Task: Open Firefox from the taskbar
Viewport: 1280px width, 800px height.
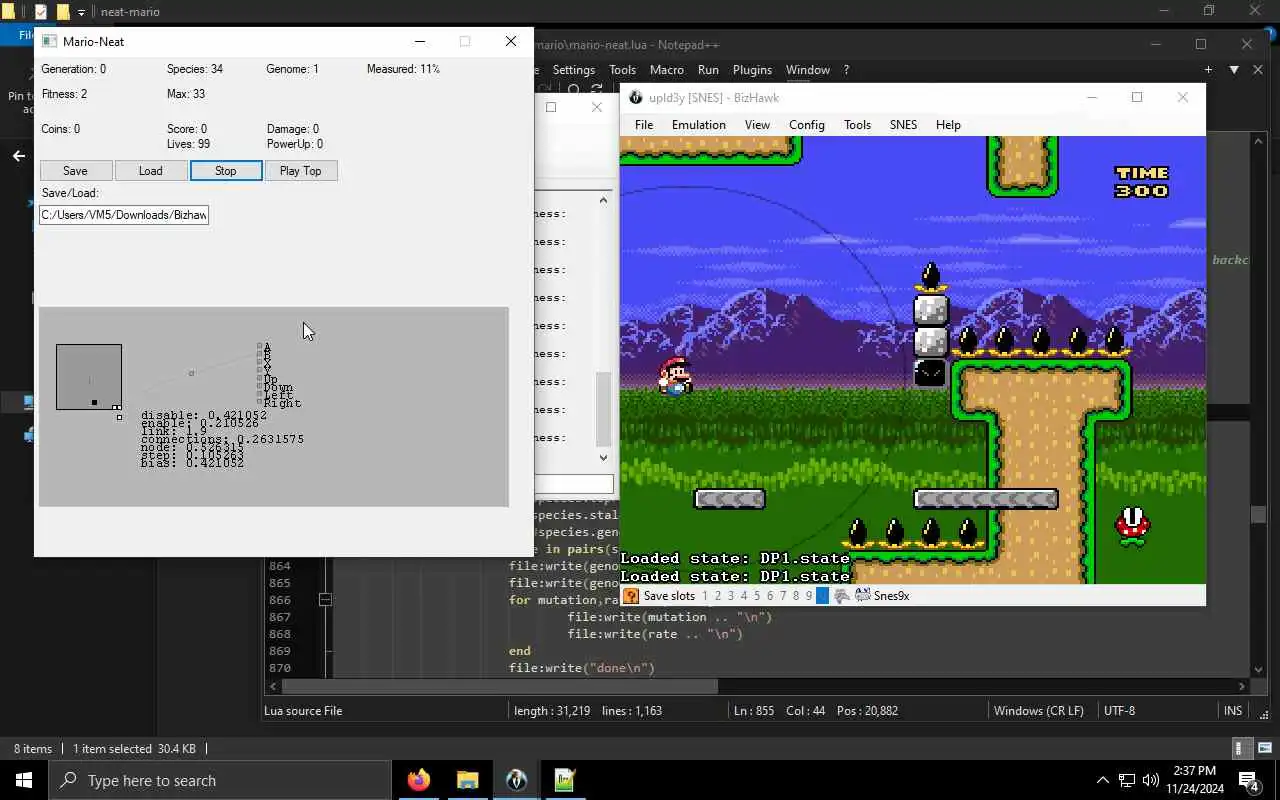Action: (x=419, y=780)
